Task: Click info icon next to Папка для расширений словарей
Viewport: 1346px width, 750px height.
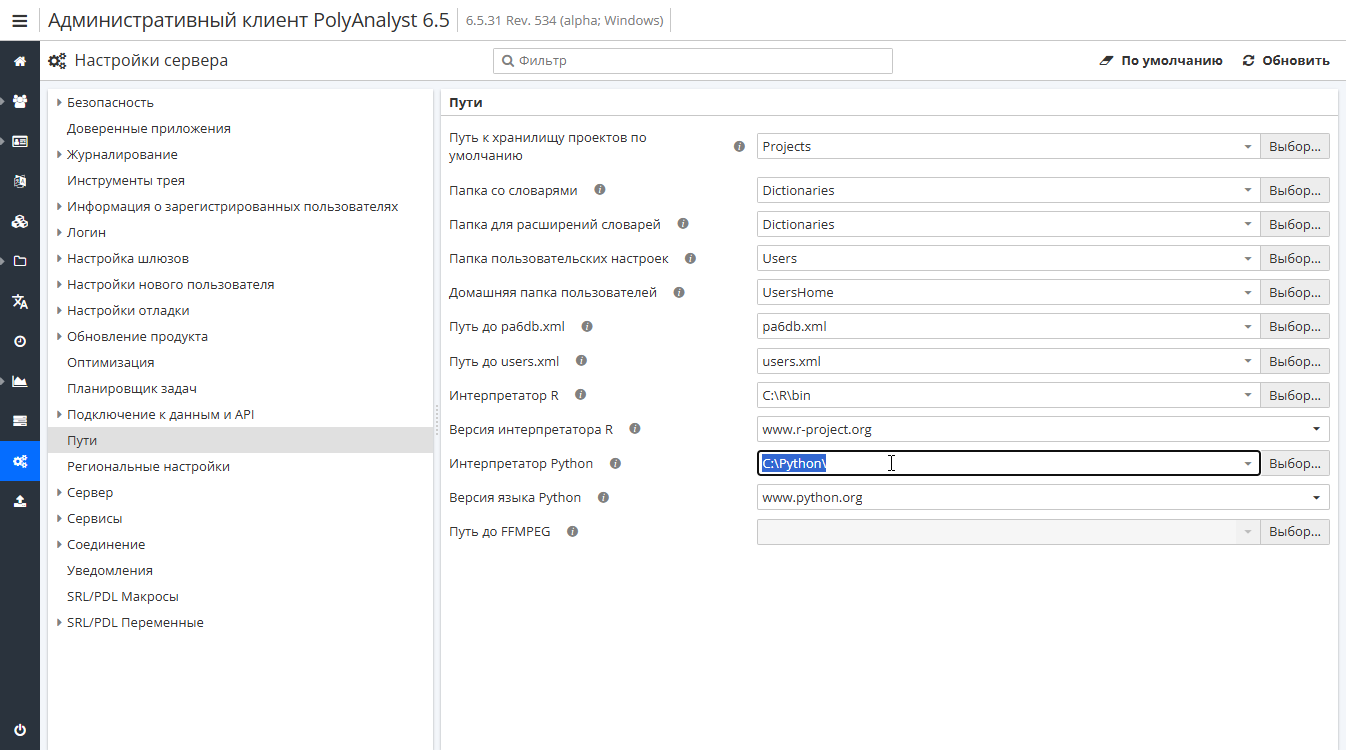Action: tap(683, 224)
